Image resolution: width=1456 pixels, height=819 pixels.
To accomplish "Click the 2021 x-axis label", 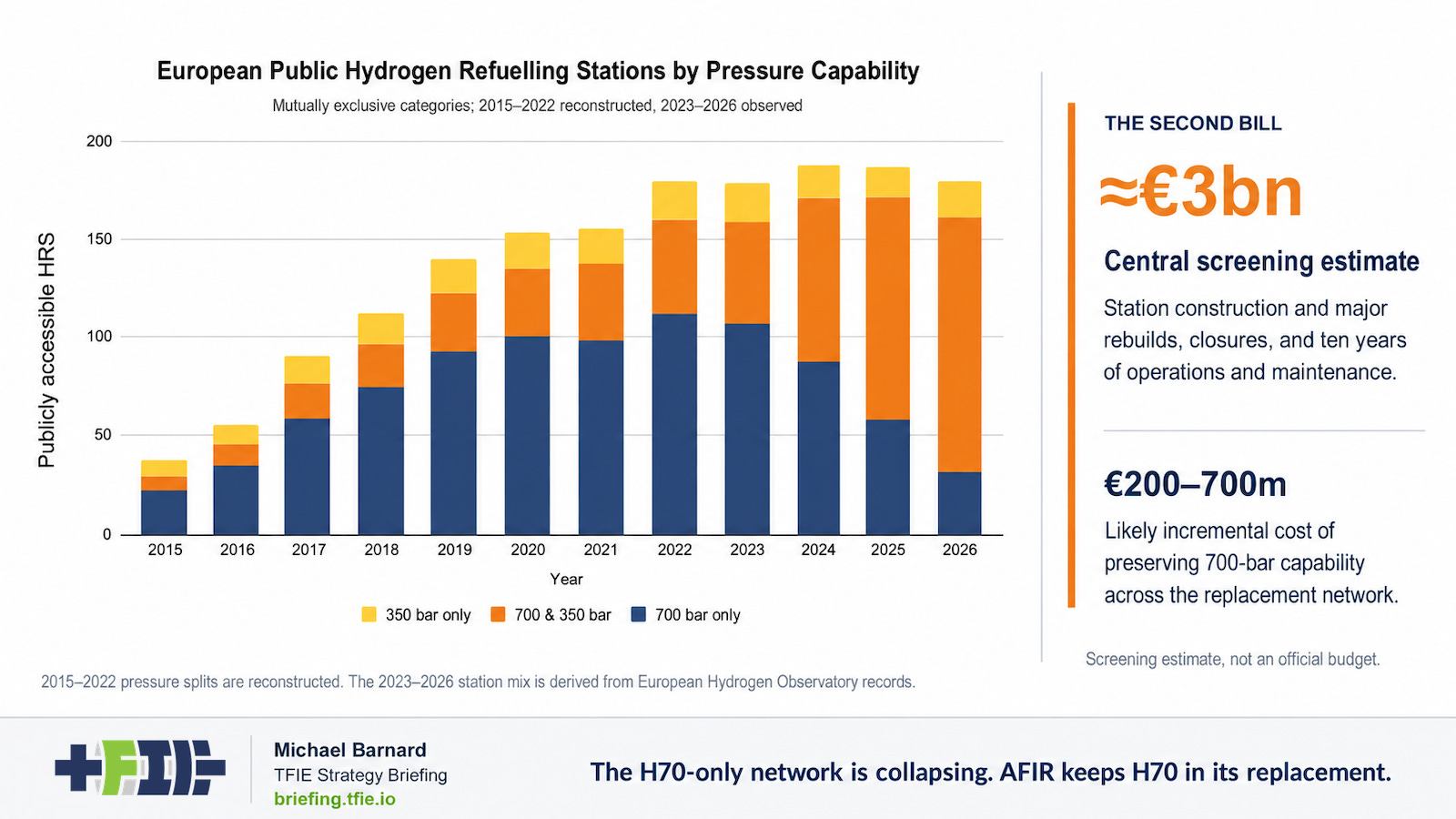I will 601,550.
